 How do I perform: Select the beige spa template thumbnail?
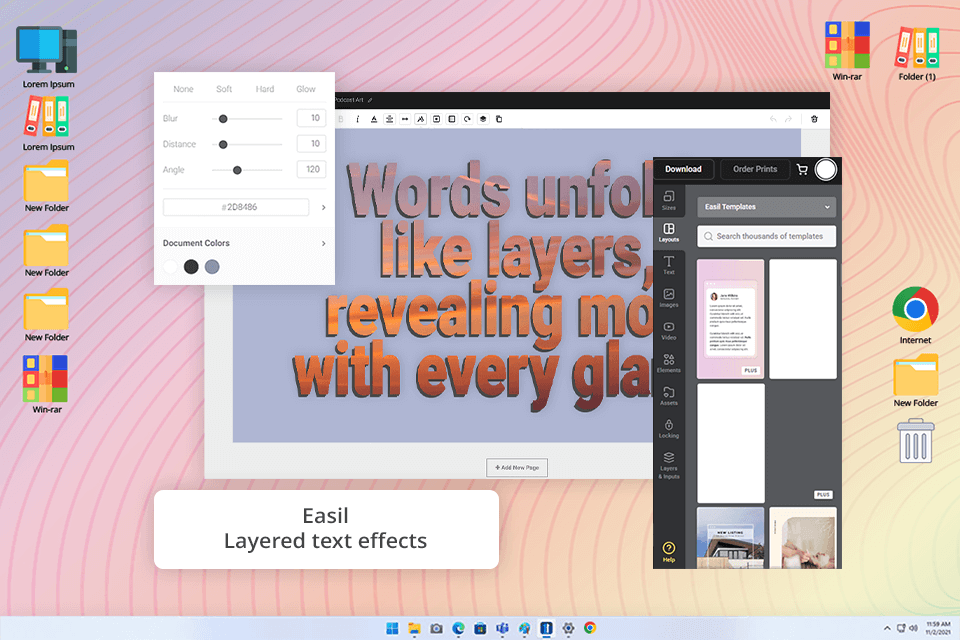click(803, 538)
